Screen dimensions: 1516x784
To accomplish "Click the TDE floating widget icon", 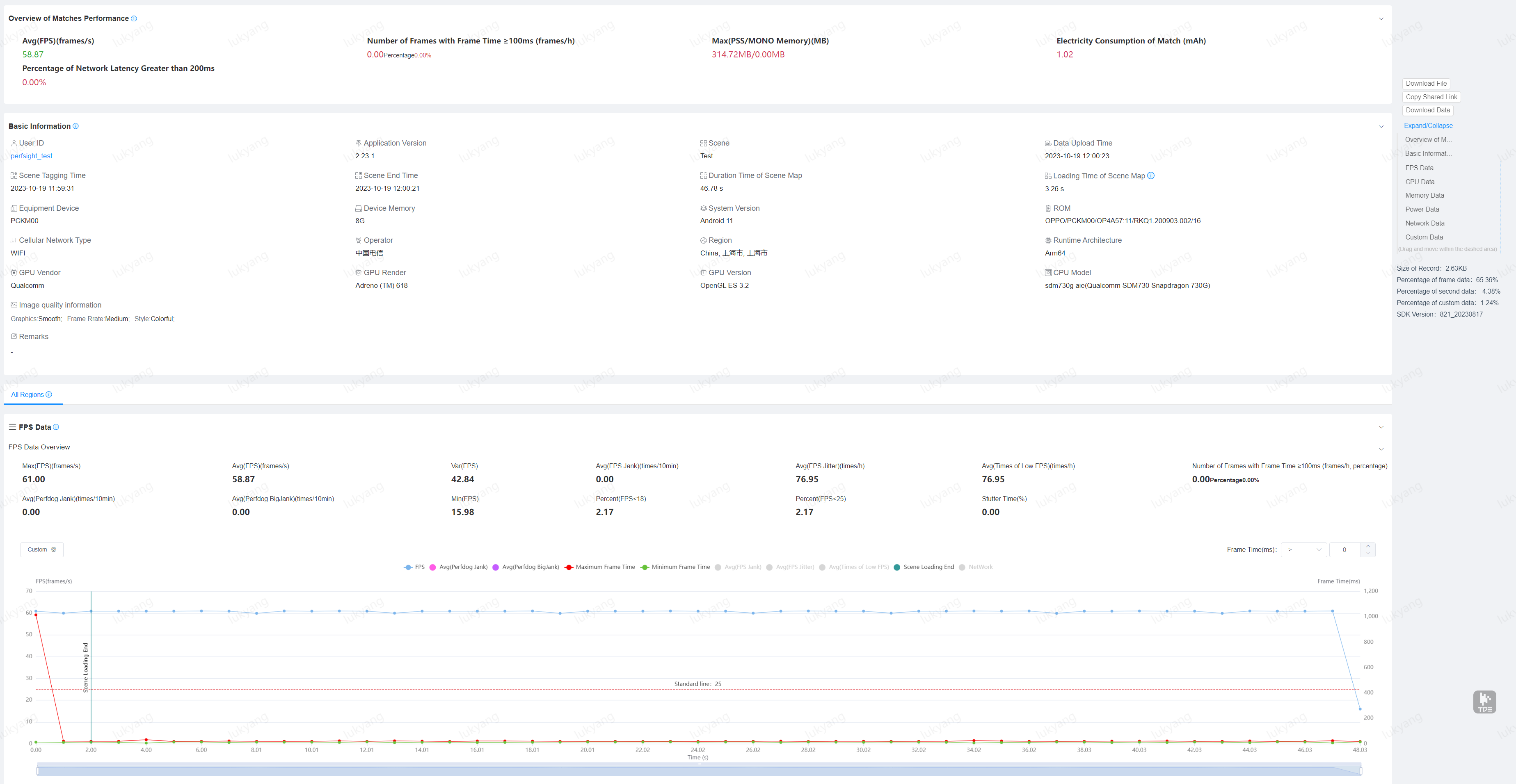I will click(x=1484, y=702).
